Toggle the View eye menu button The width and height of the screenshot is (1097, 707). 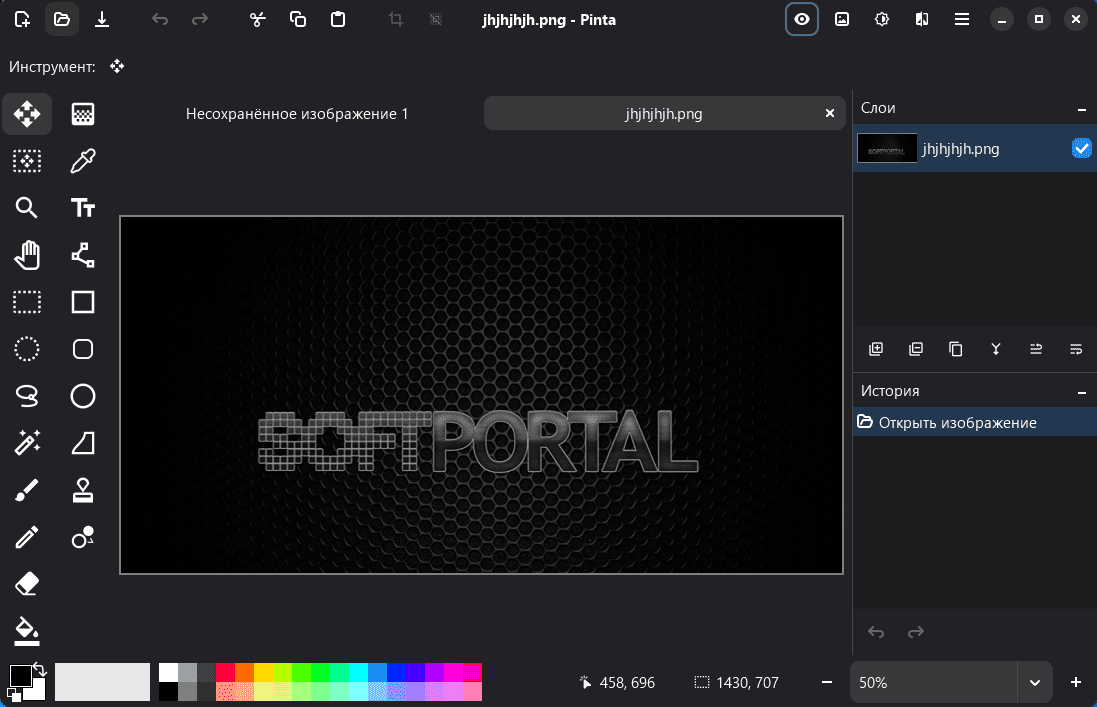coord(802,20)
